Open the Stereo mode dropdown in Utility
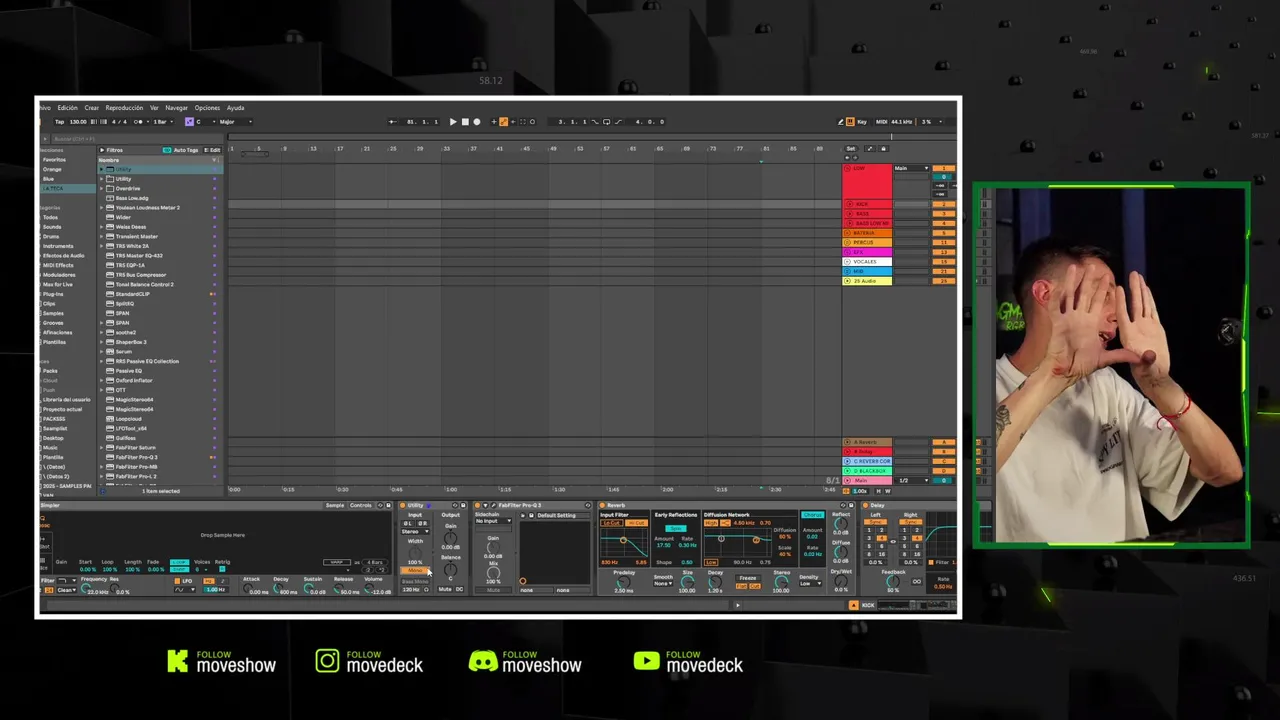The image size is (1280, 720). 415,532
